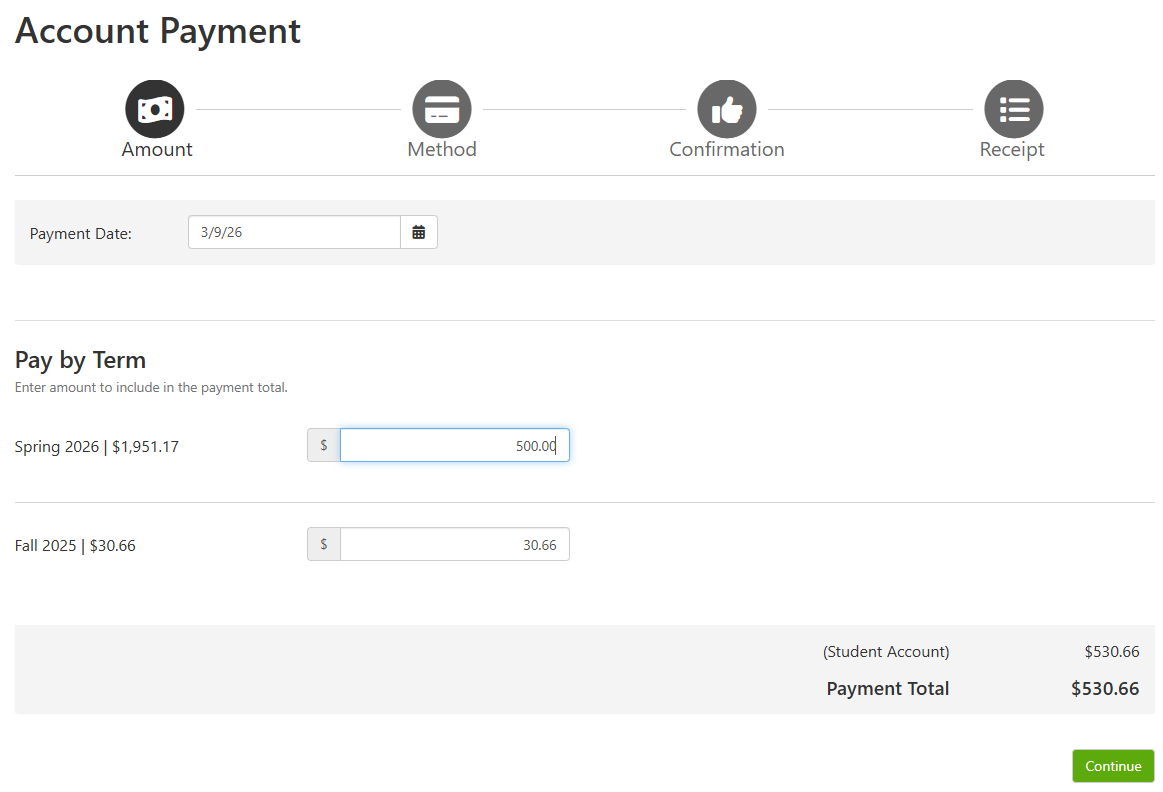
Task: Click the dollar sign beside Fall 2025 field
Action: (x=324, y=544)
